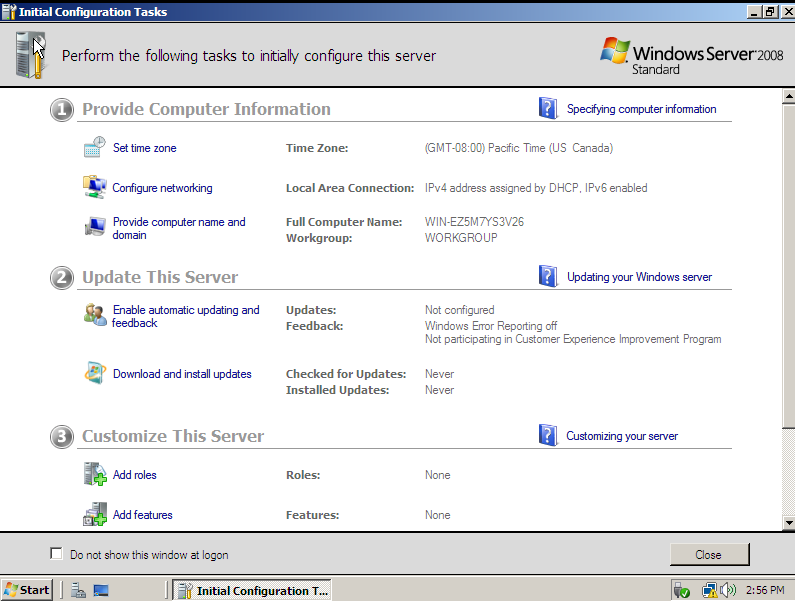Open Provide computer name and domain link
The image size is (795, 601).
click(x=179, y=228)
